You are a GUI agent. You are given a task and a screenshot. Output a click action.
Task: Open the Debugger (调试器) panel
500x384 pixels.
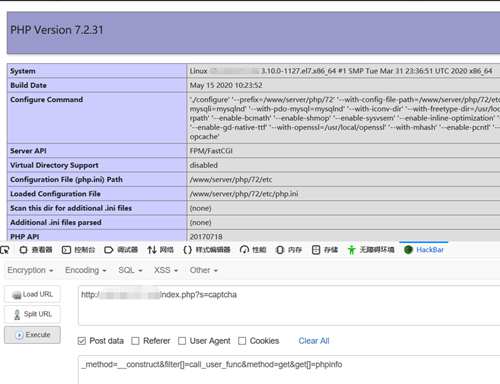pos(121,250)
